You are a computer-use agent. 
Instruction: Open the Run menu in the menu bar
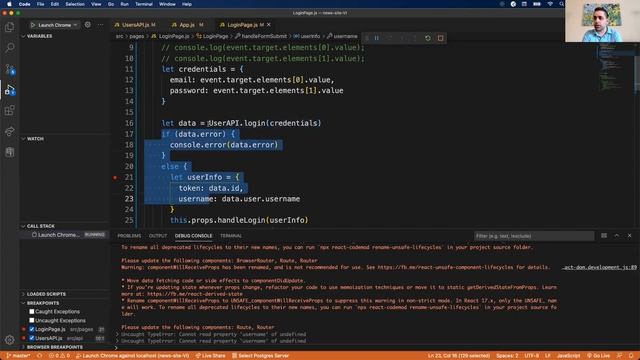124,4
